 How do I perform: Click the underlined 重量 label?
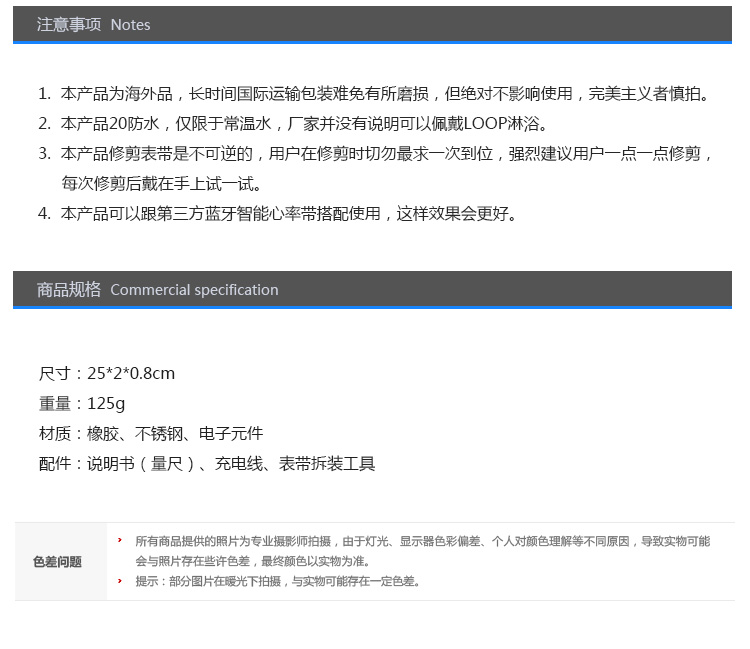pyautogui.click(x=55, y=403)
